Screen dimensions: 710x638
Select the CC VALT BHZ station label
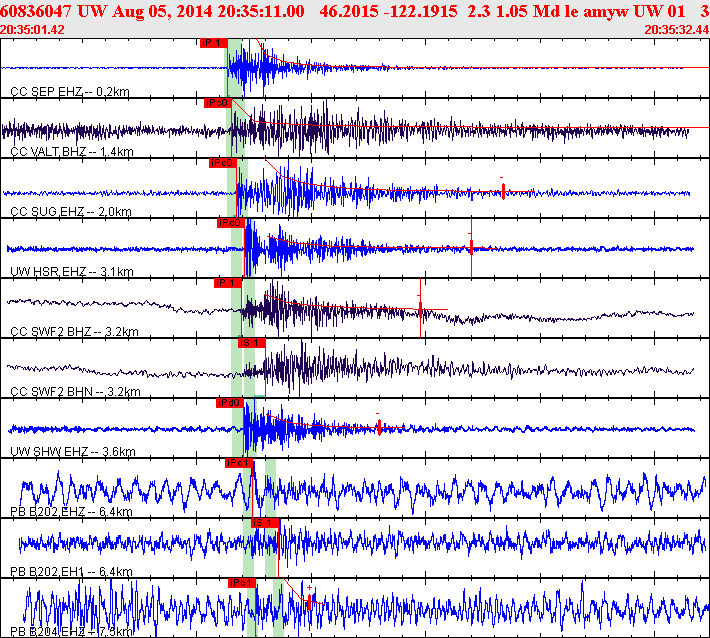[x=72, y=152]
